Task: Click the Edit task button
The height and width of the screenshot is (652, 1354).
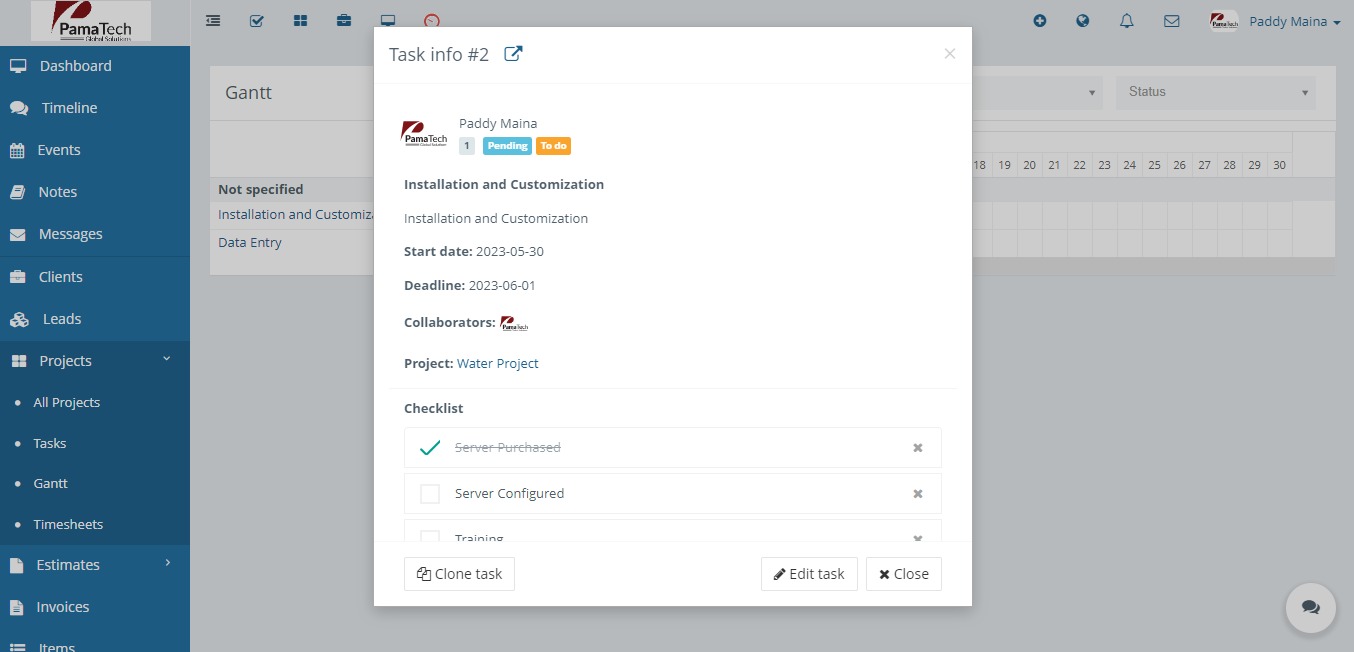Action: 809,574
